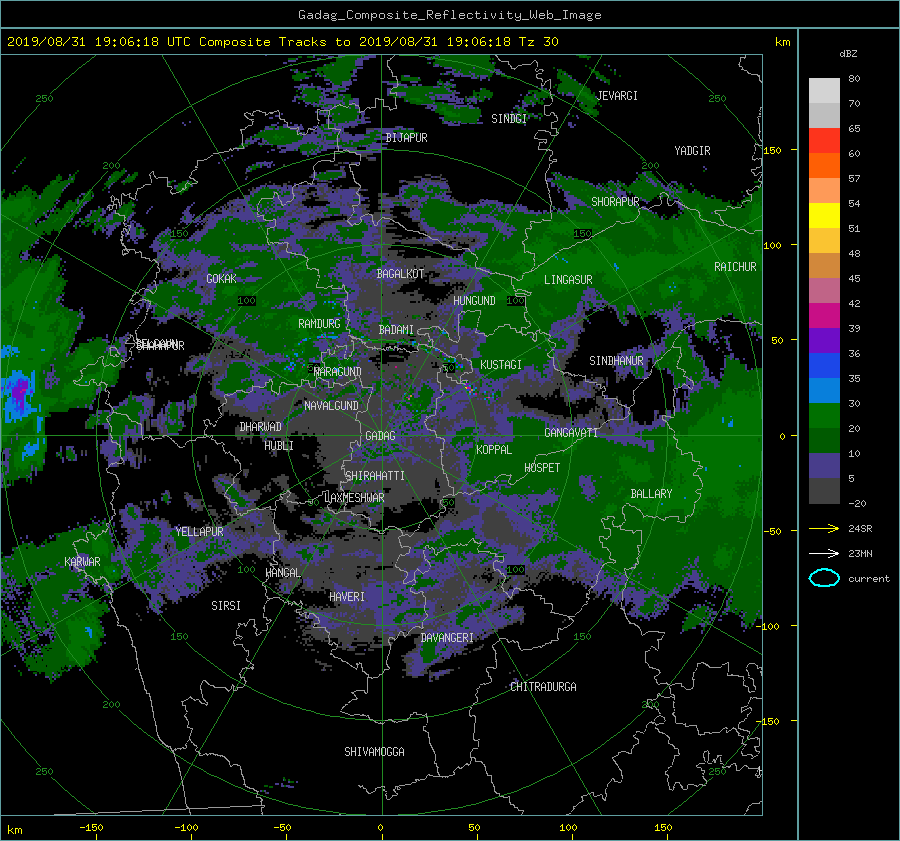Click the CHITRADURGA city label
The height and width of the screenshot is (841, 900).
[x=543, y=687]
